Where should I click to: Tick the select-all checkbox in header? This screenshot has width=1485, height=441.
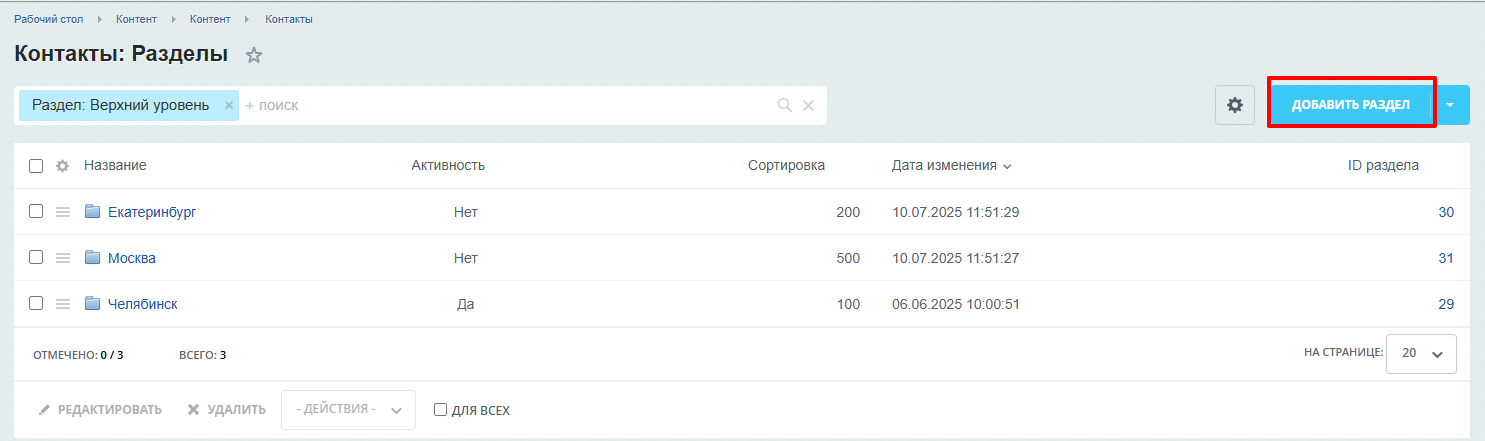pos(36,166)
